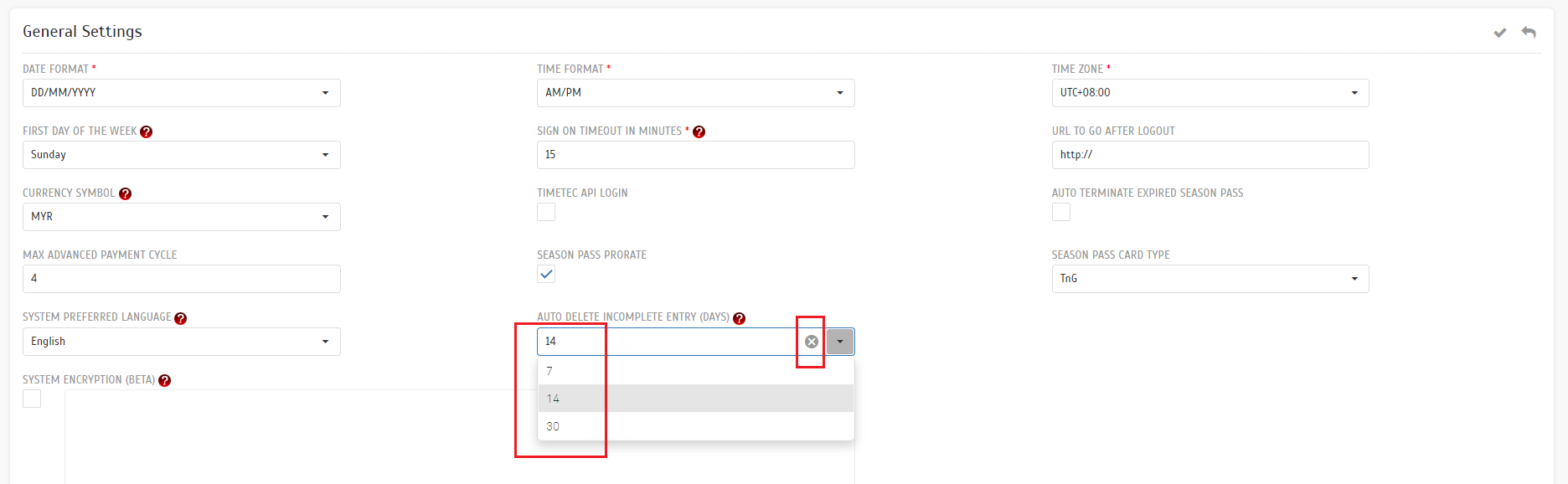The height and width of the screenshot is (484, 1568).
Task: Open Auto Delete Incomplete Entry help icon
Action: (739, 318)
